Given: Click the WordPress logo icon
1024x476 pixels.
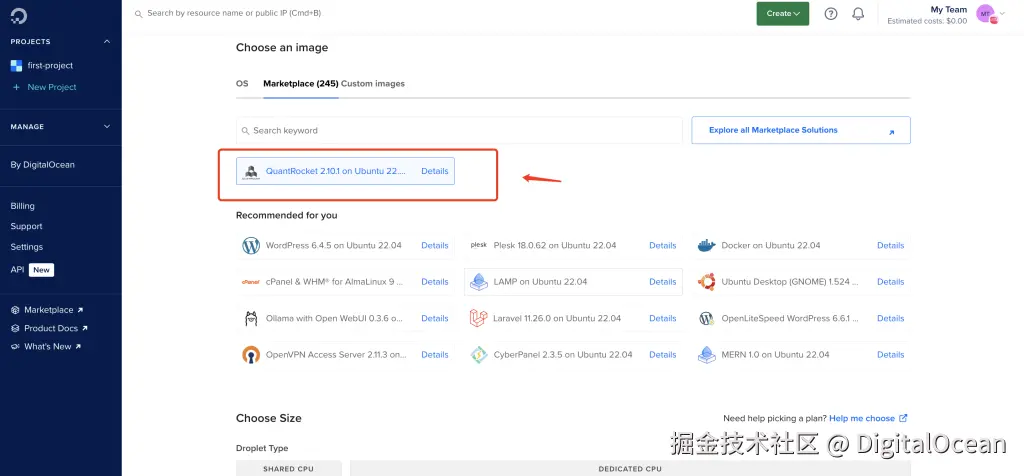Looking at the screenshot, I should (x=251, y=246).
